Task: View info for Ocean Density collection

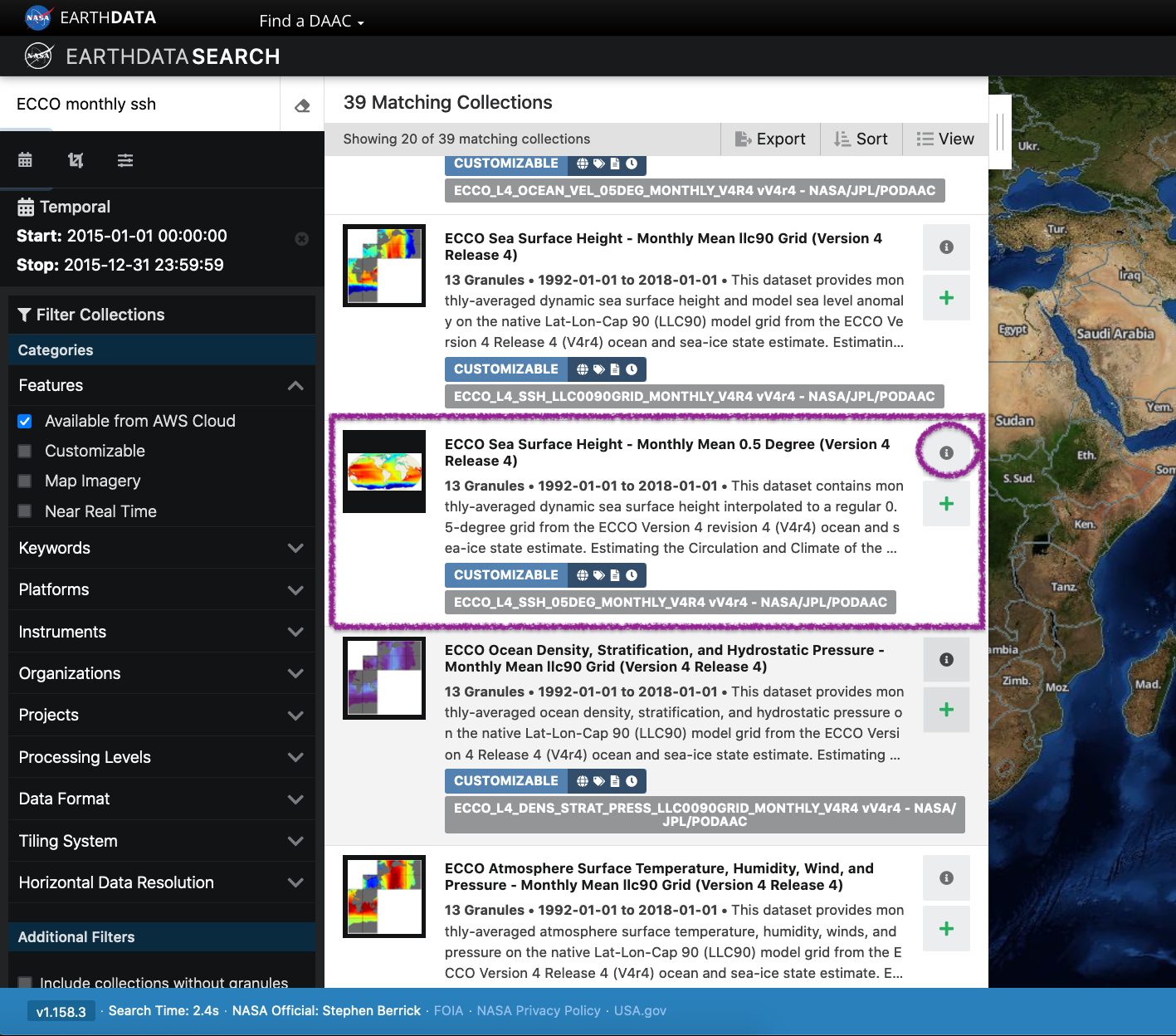Action: pyautogui.click(x=946, y=659)
